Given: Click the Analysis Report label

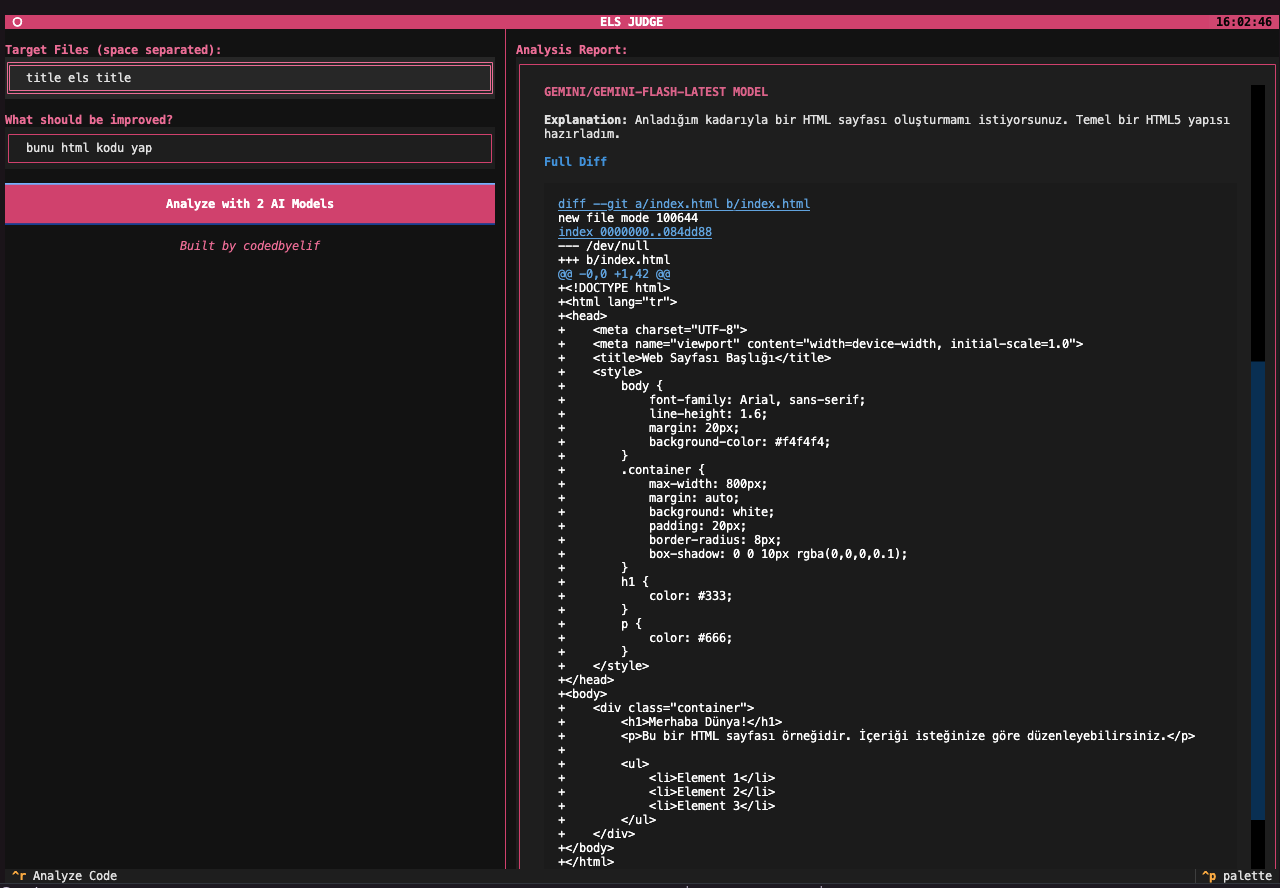Looking at the screenshot, I should (571, 50).
